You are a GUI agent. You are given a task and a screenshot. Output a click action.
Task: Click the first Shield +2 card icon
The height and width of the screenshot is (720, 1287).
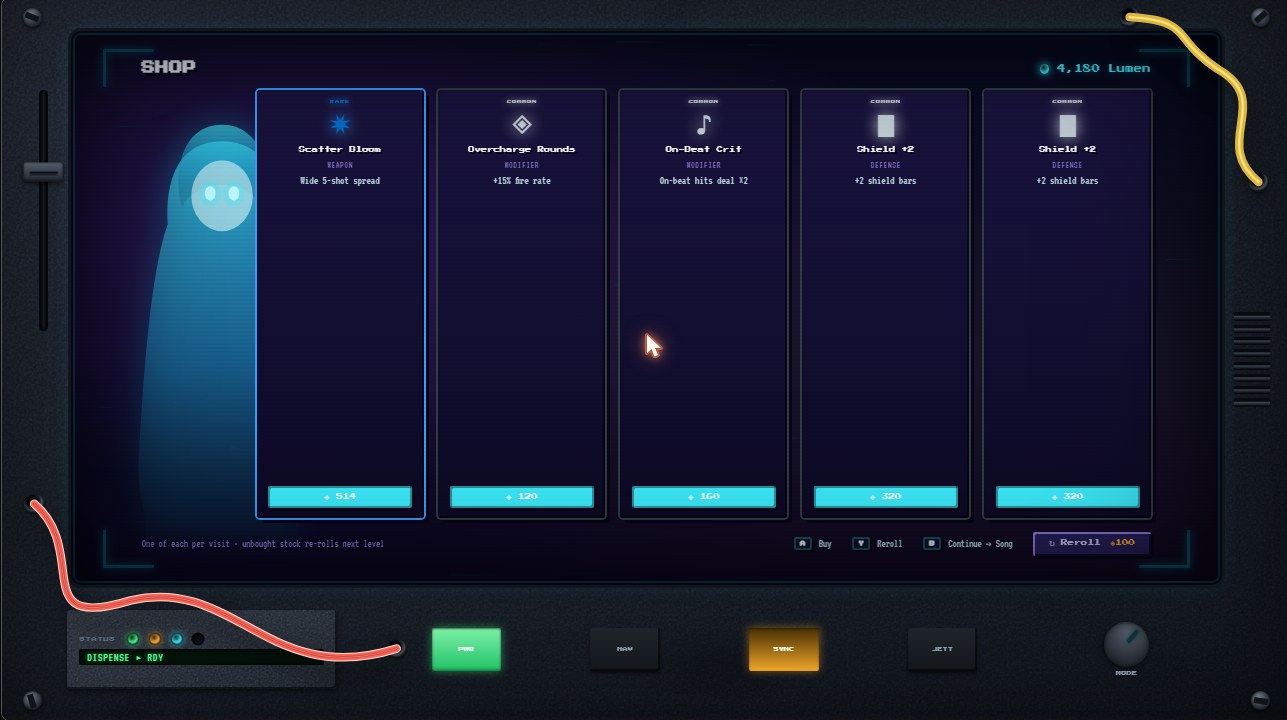(886, 125)
